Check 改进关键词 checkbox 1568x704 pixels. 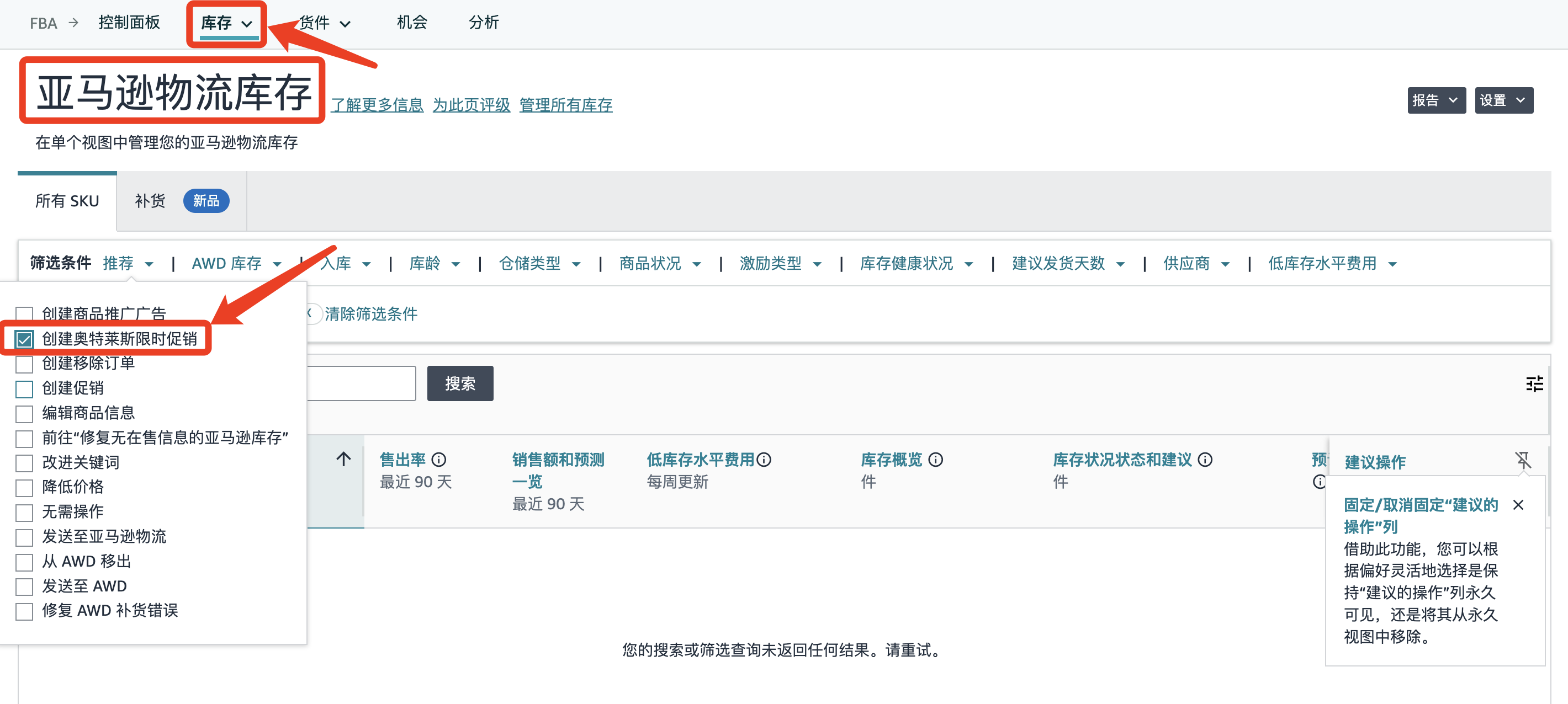click(x=24, y=463)
